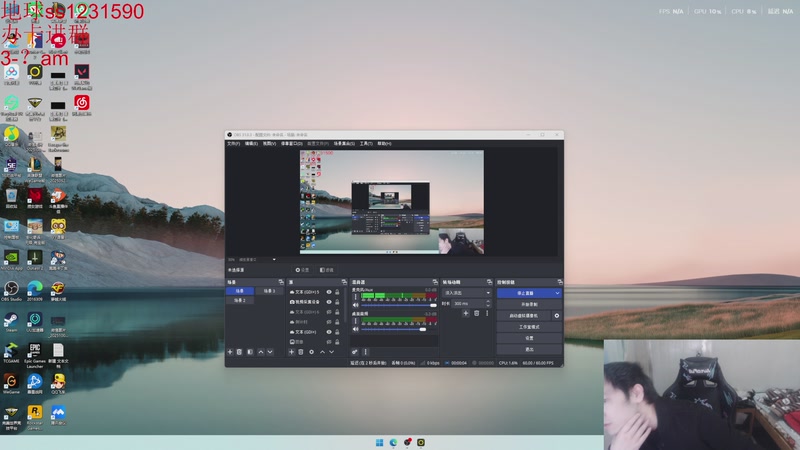Move the scene up with the 场景 panel arrow
800x450 pixels.
[x=261, y=352]
